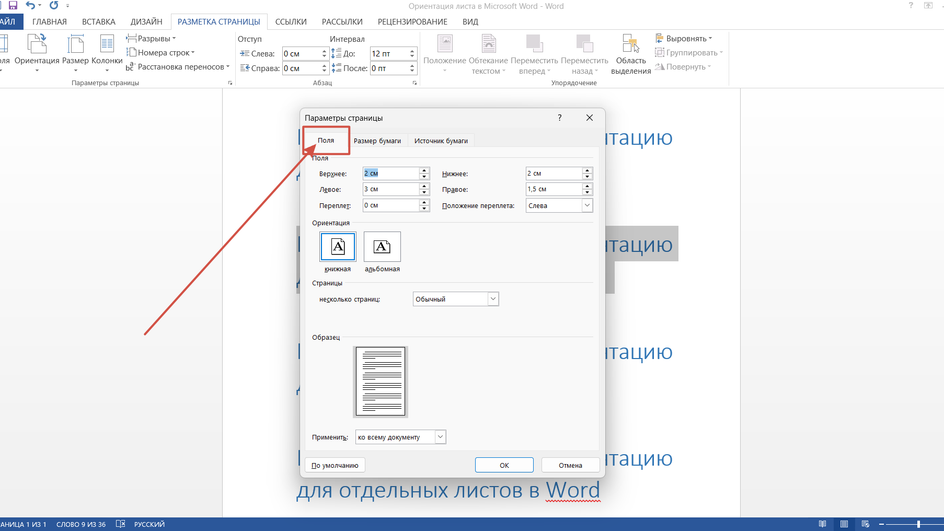This screenshot has width=944, height=531.
Task: Close the Параметры страницы dialog
Action: [589, 117]
